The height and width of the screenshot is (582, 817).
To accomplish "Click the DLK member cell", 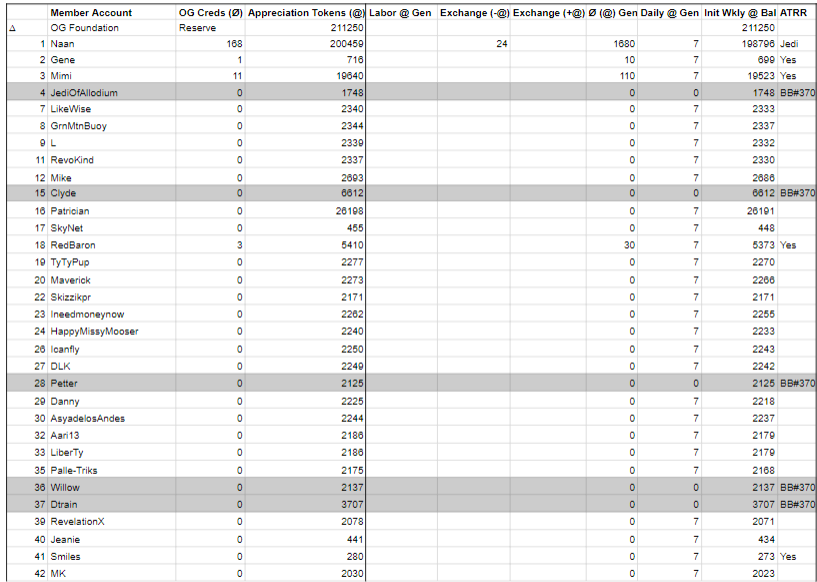I will point(112,366).
